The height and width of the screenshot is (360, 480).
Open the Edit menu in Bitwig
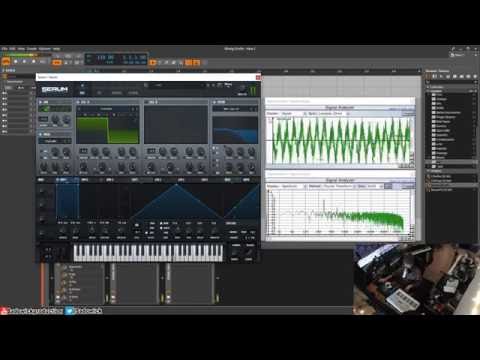tap(13, 49)
